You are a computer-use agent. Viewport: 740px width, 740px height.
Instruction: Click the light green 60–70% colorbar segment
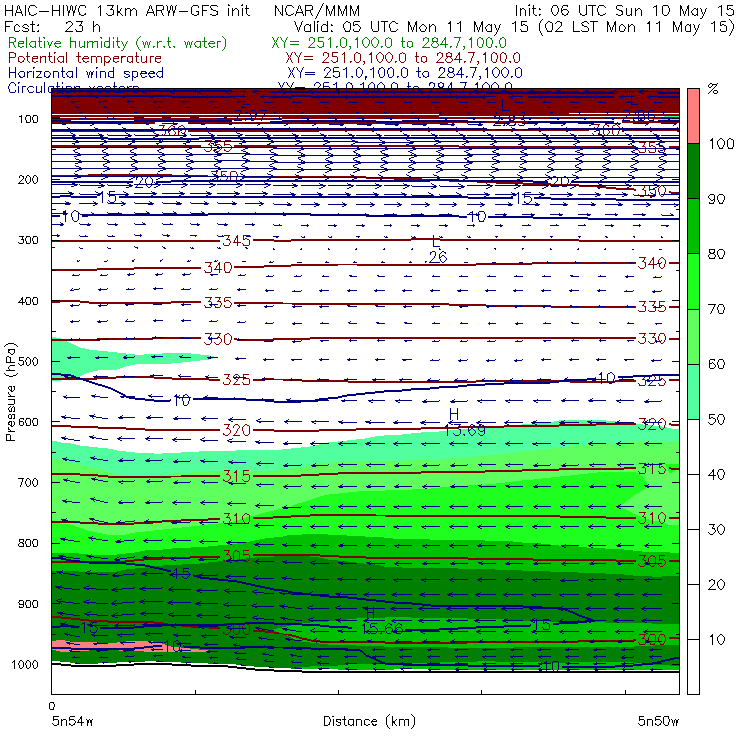point(693,336)
